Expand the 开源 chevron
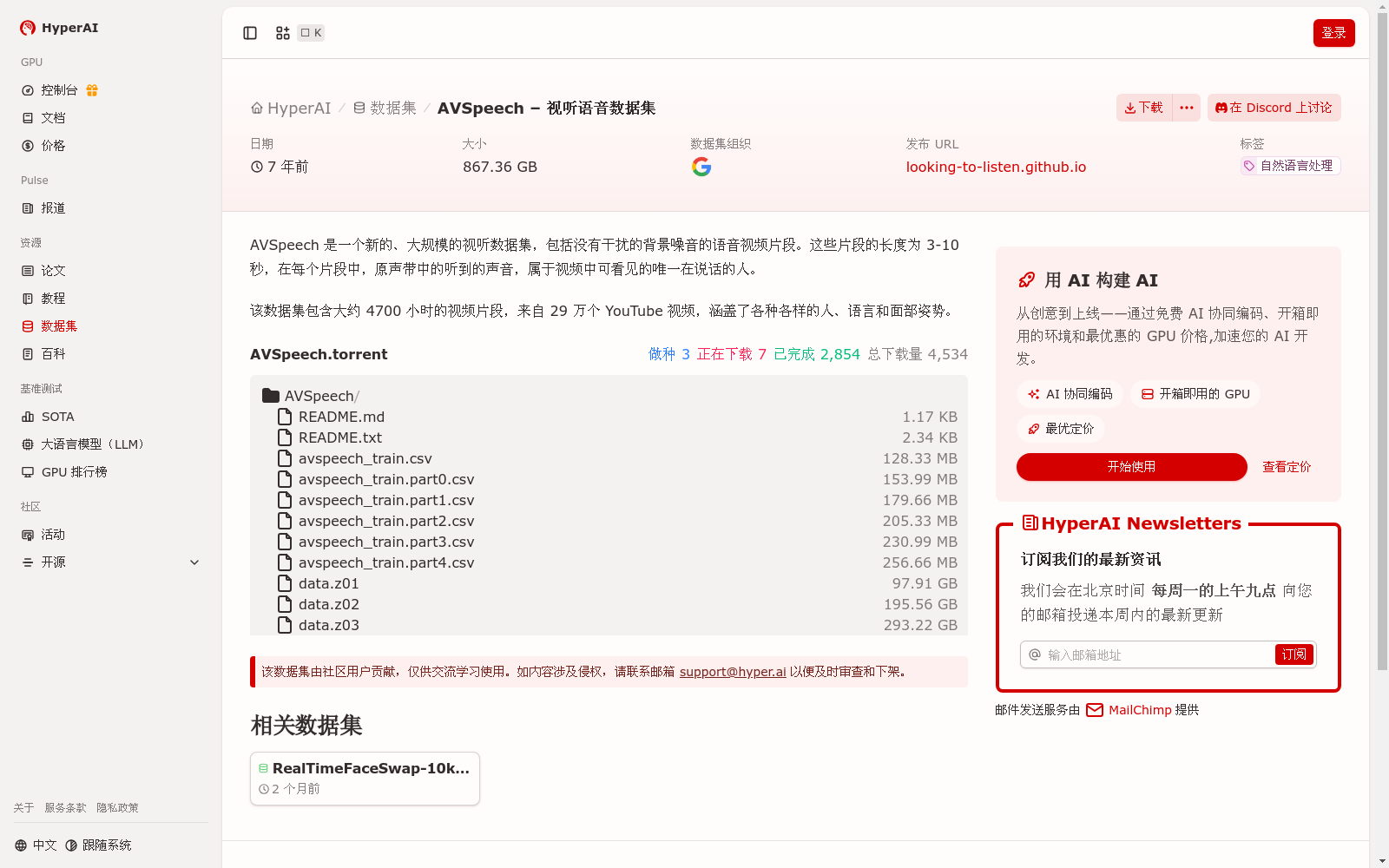 coord(194,562)
